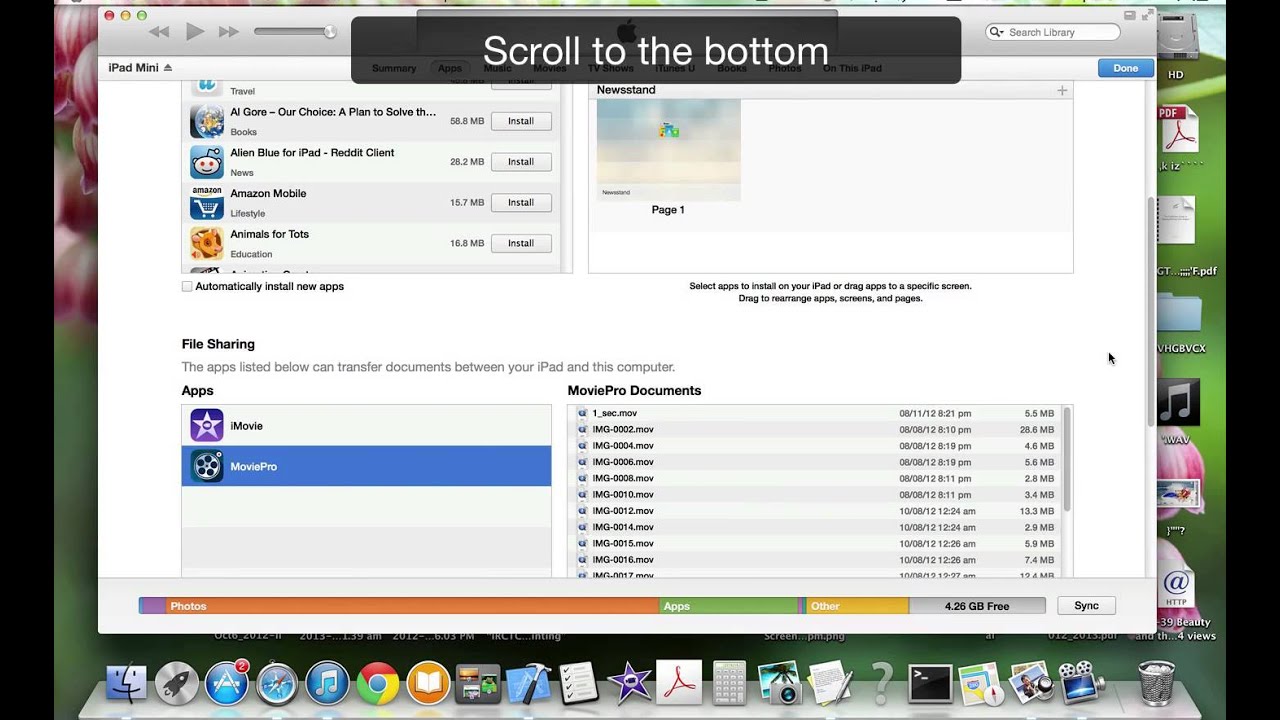Select iMovie in File Sharing apps list

(366, 426)
